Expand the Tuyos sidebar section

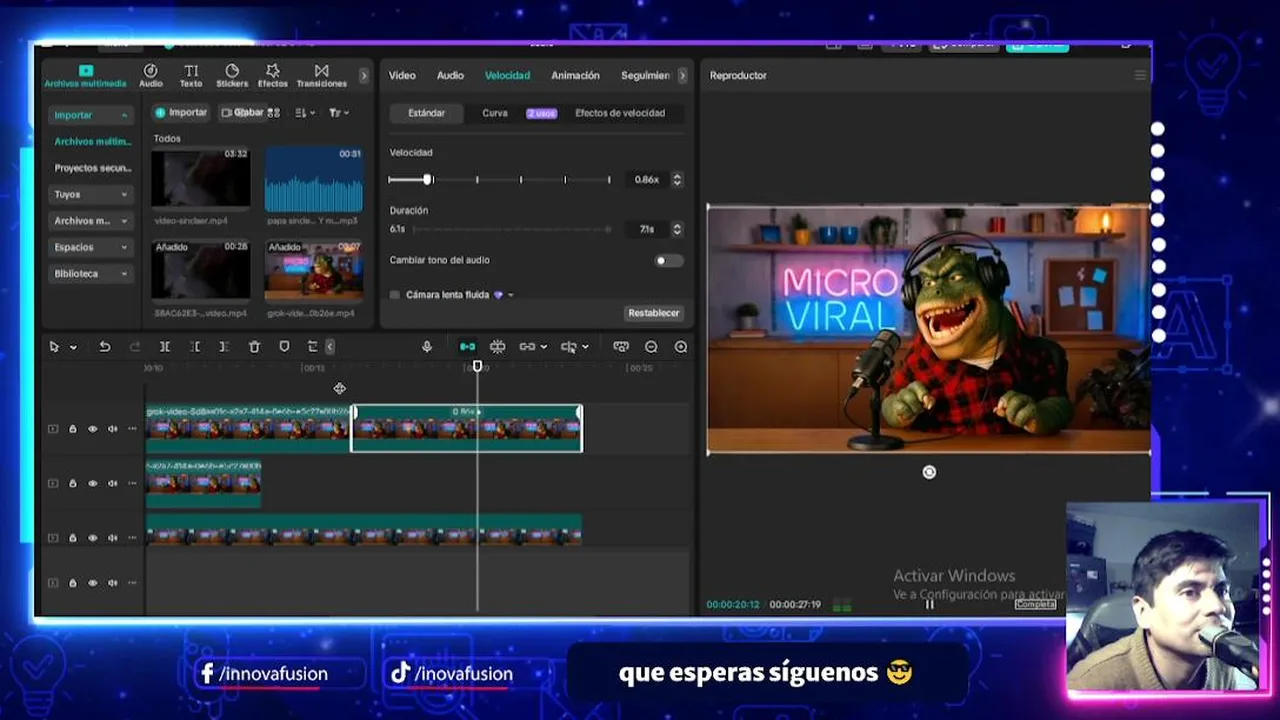[x=90, y=194]
